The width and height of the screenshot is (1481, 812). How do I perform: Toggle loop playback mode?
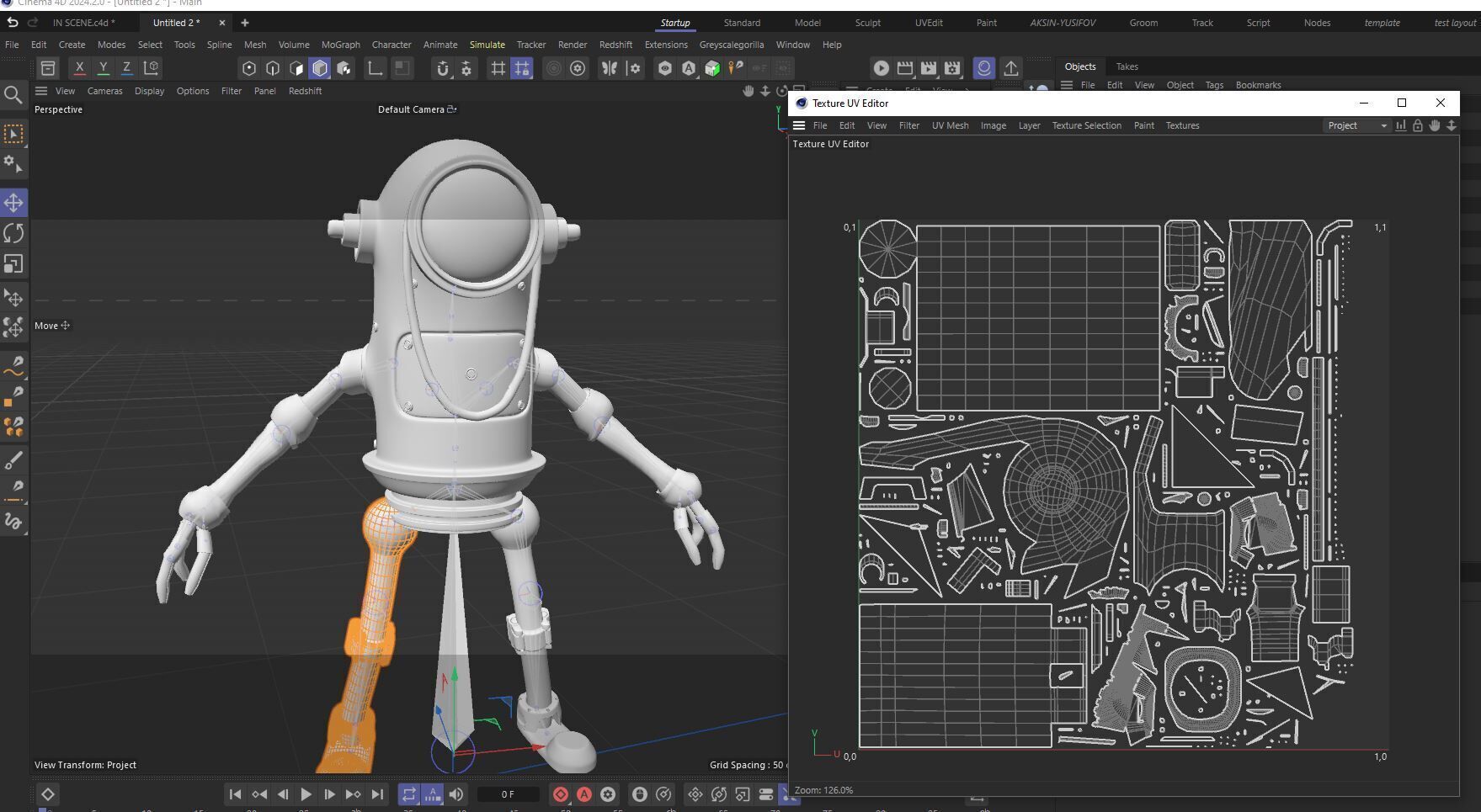[408, 794]
